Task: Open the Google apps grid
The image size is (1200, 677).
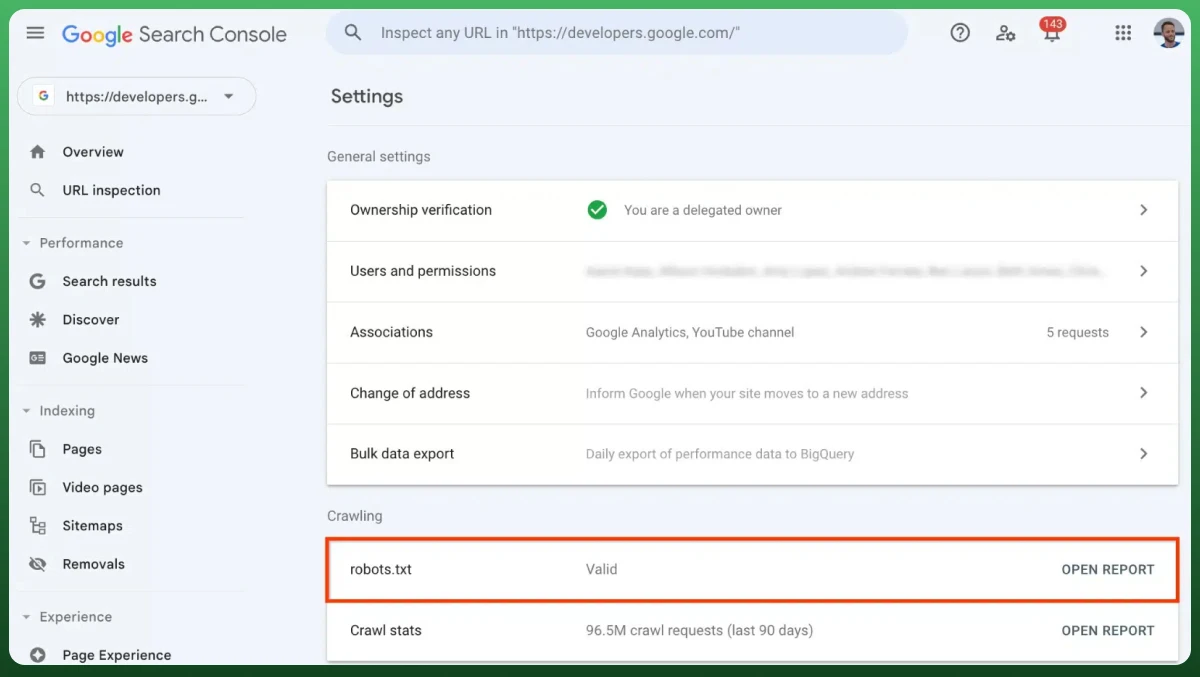Action: [1123, 33]
